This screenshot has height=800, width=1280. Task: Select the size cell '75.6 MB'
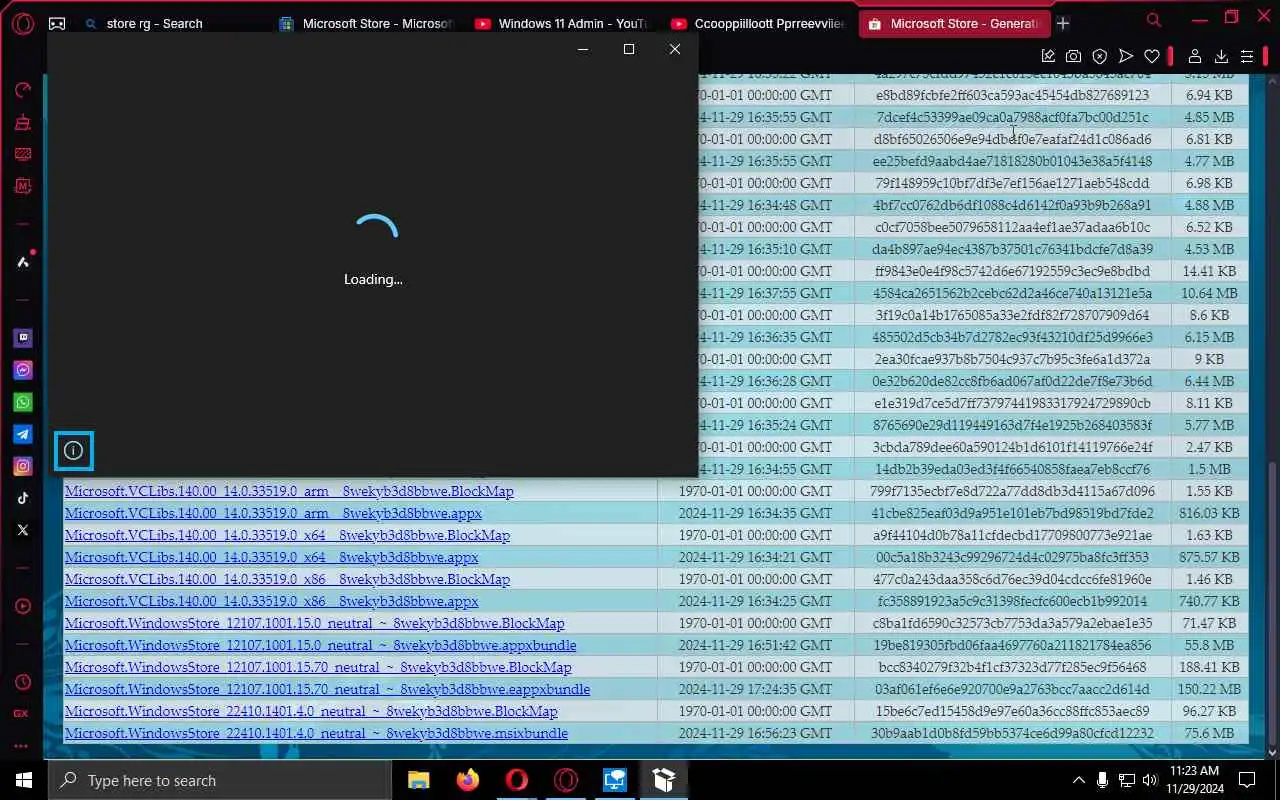1209,733
